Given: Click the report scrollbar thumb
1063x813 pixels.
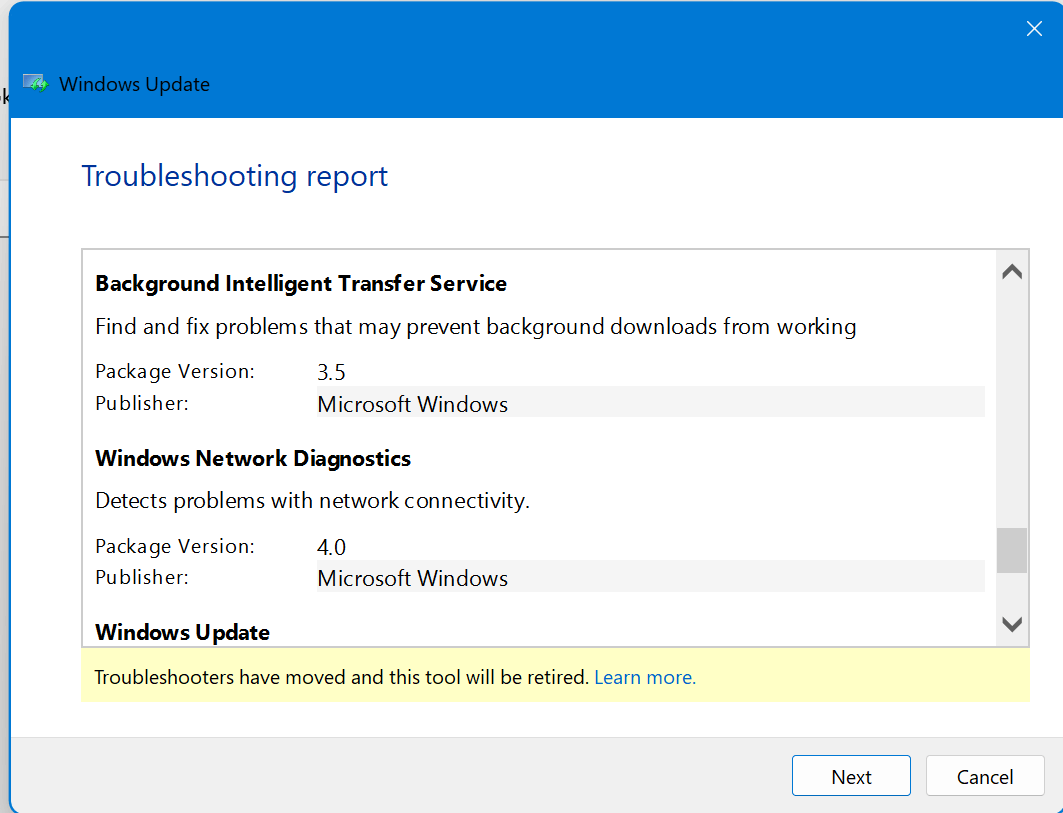Looking at the screenshot, I should (x=1011, y=551).
